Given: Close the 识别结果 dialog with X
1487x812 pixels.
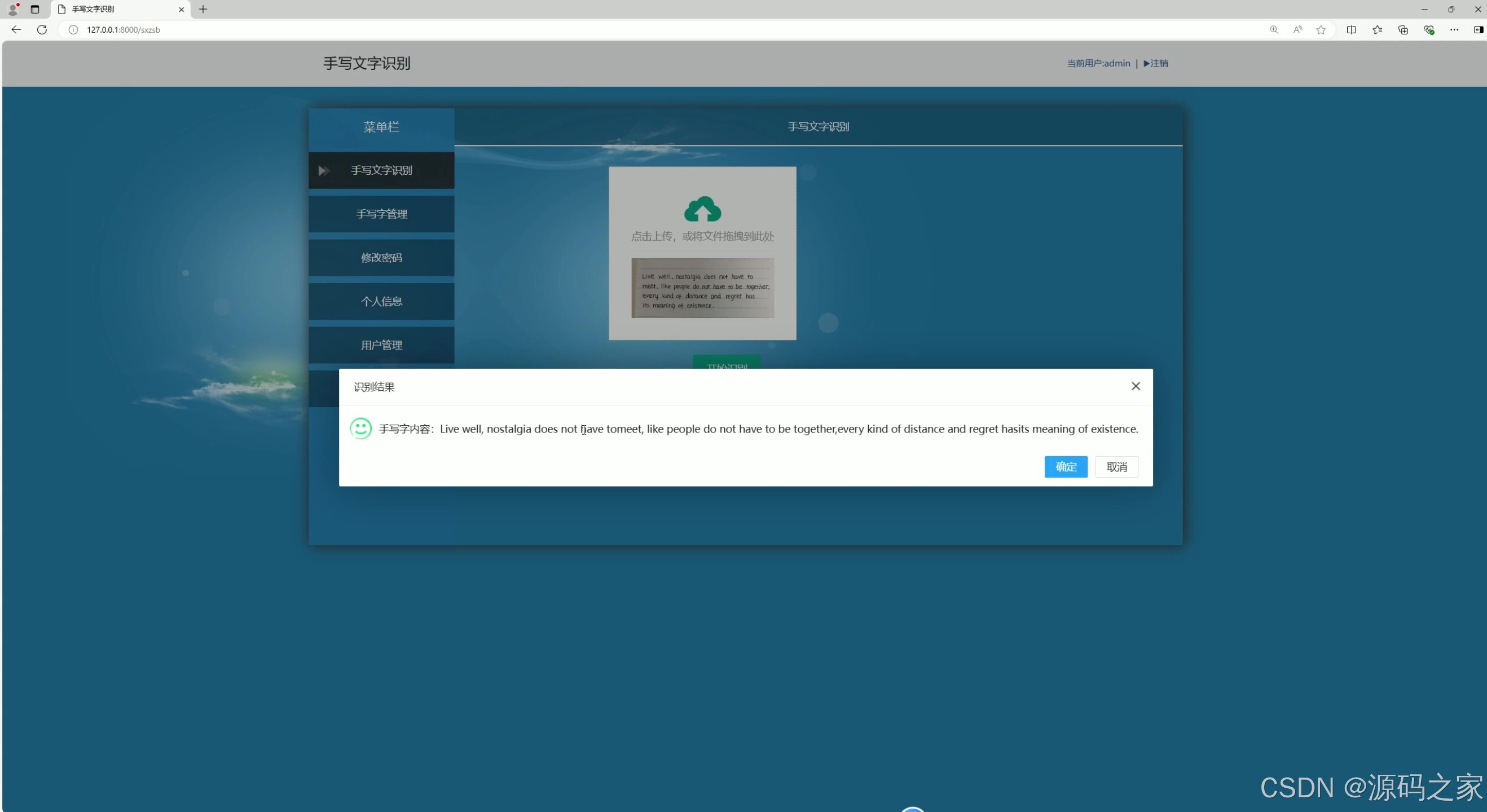Looking at the screenshot, I should click(1135, 386).
